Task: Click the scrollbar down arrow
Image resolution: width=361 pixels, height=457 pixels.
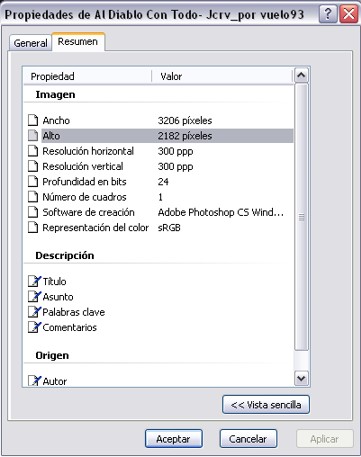Action: pyautogui.click(x=301, y=378)
